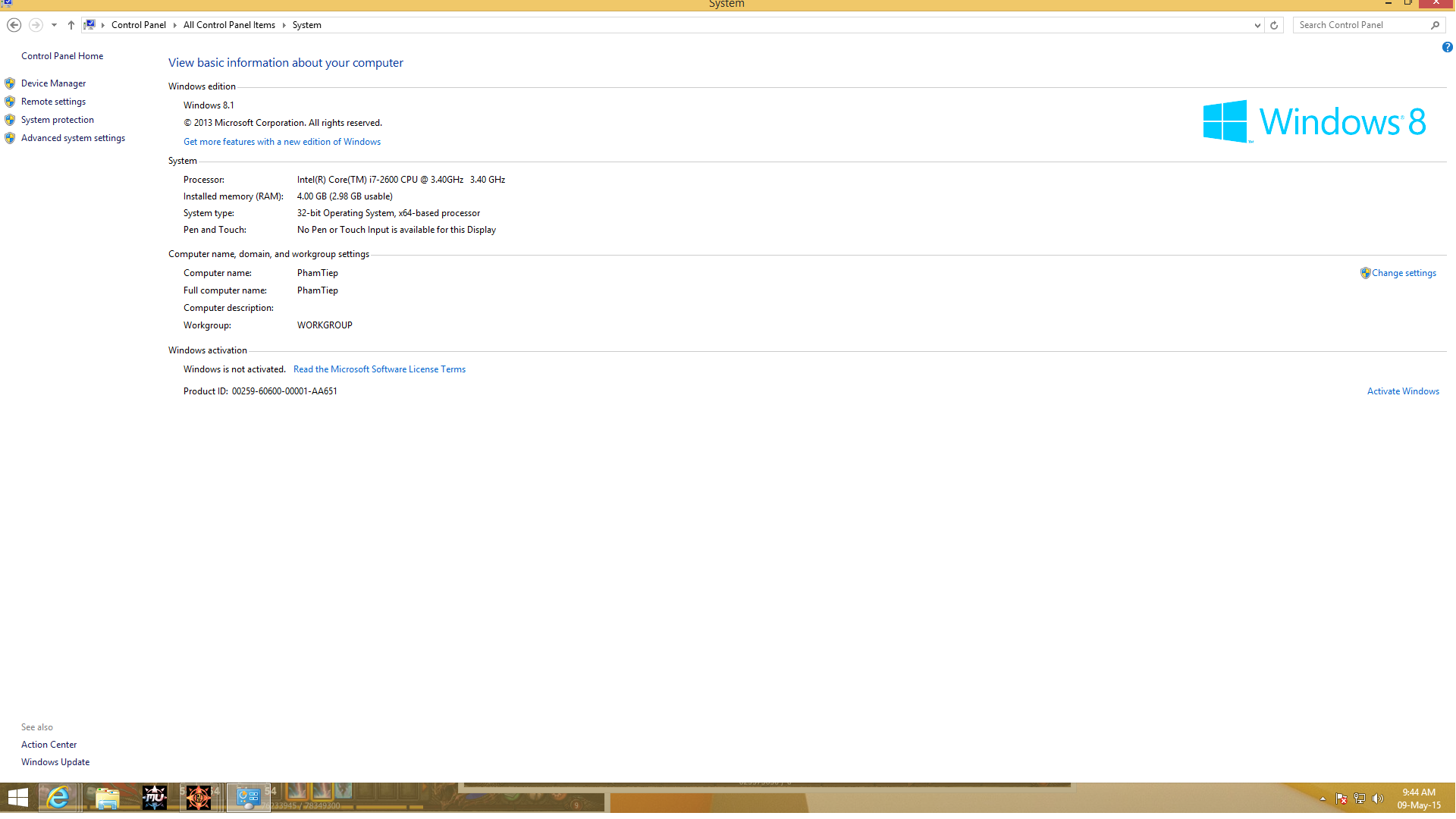This screenshot has height=819, width=1456.
Task: Click shield icon beside System protection
Action: (x=10, y=120)
